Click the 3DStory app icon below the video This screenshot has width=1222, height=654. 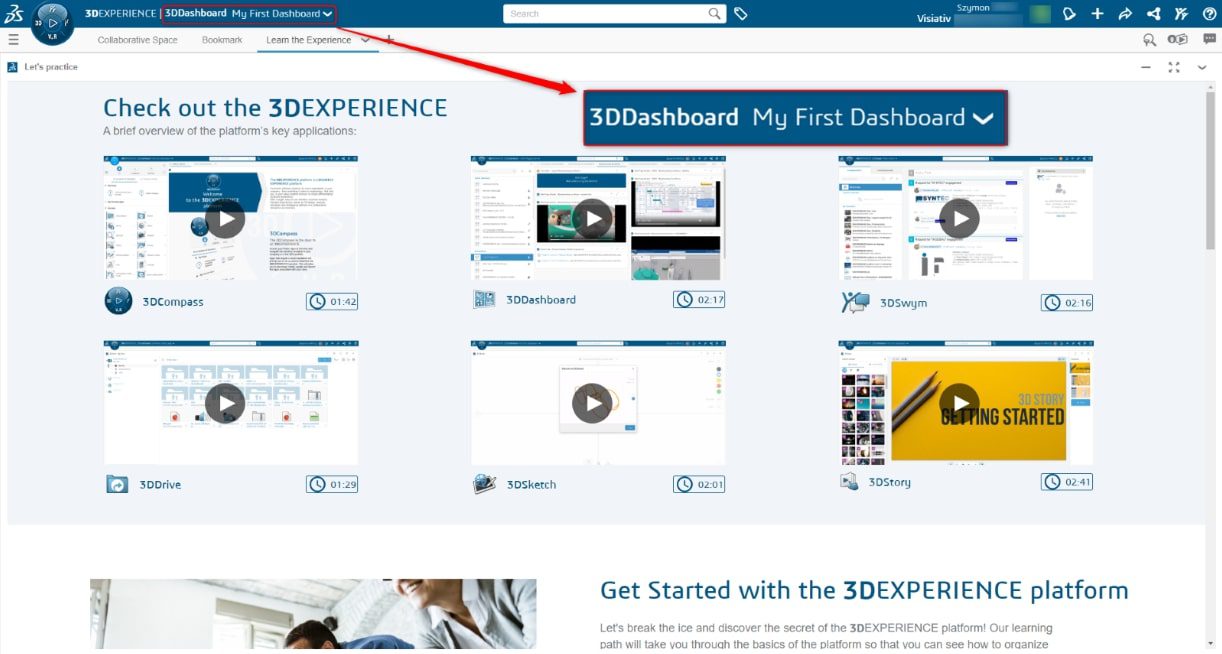pyautogui.click(x=850, y=482)
